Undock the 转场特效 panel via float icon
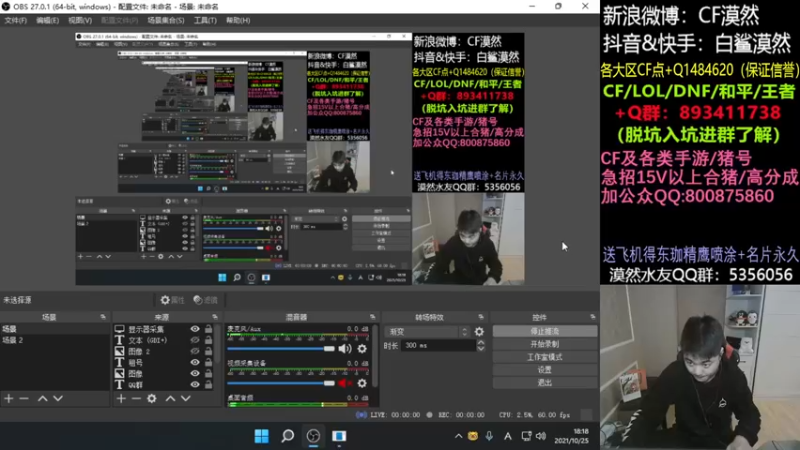Image resolution: width=800 pixels, height=450 pixels. click(x=481, y=317)
